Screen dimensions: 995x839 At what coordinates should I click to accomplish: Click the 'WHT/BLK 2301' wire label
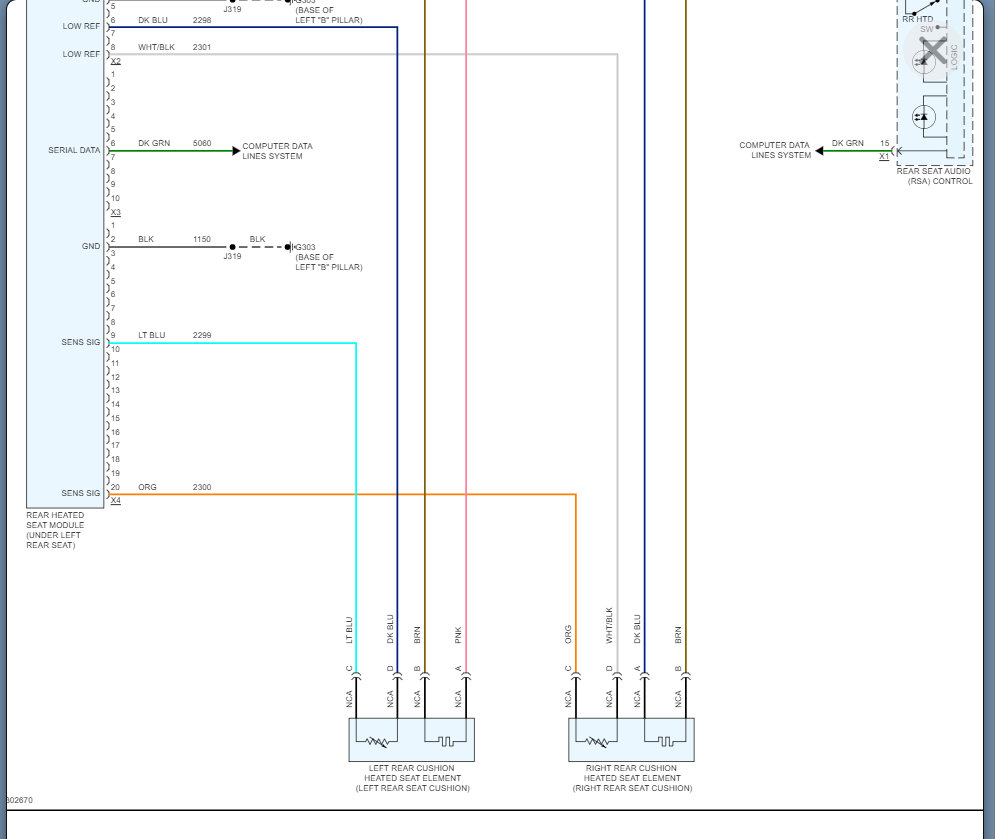[175, 47]
